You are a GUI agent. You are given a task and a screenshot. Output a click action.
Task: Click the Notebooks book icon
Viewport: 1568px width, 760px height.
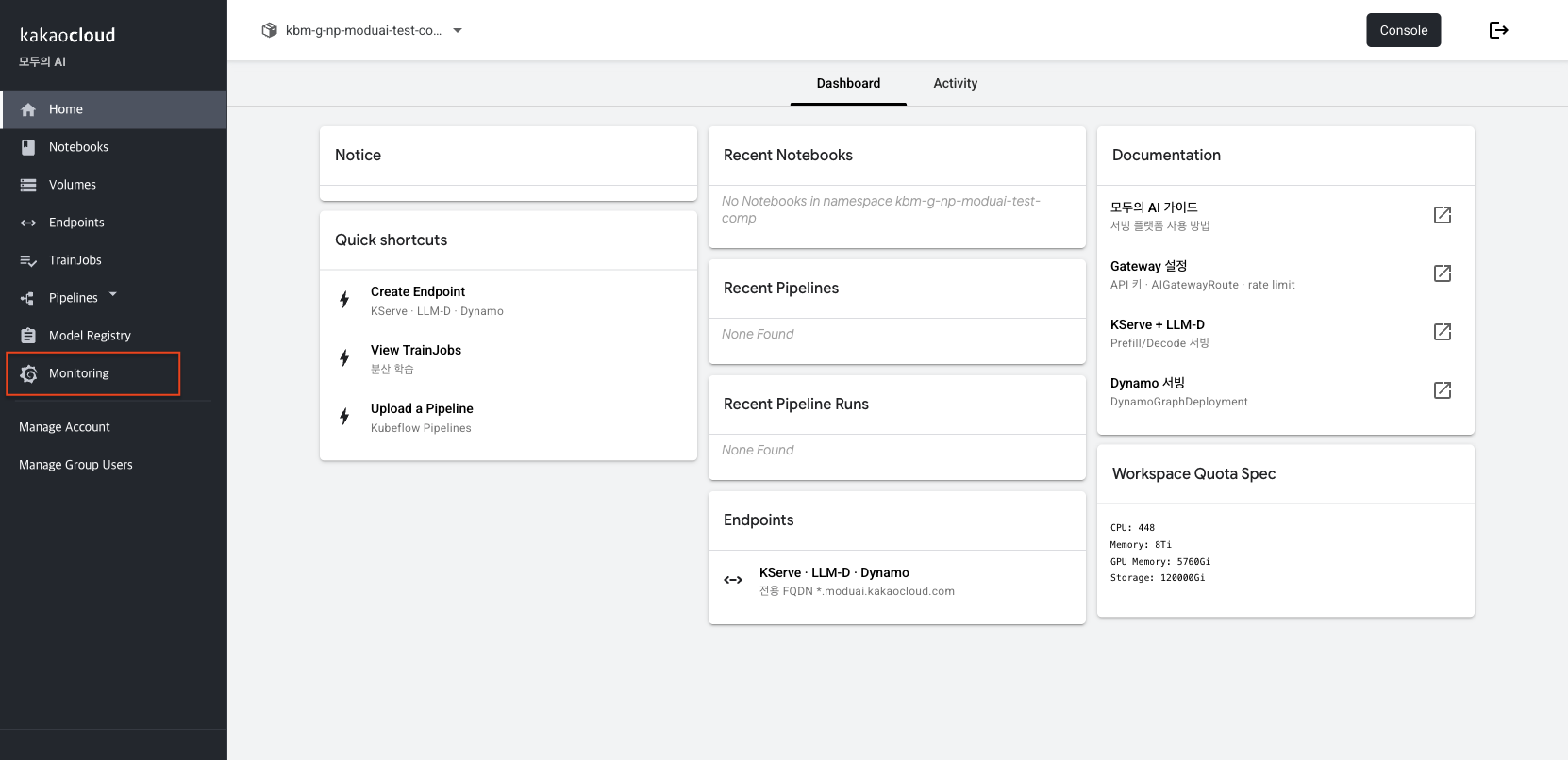[x=28, y=147]
